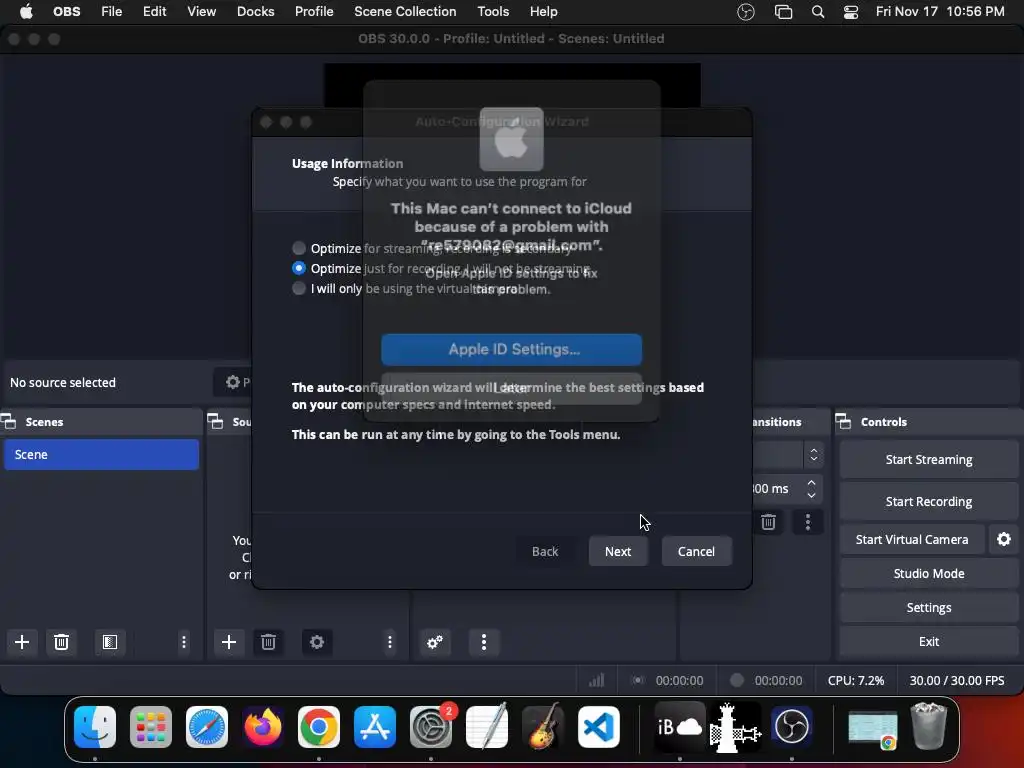Click OBS status icon in macOS menu bar
This screenshot has height=768, width=1024.
click(x=746, y=12)
